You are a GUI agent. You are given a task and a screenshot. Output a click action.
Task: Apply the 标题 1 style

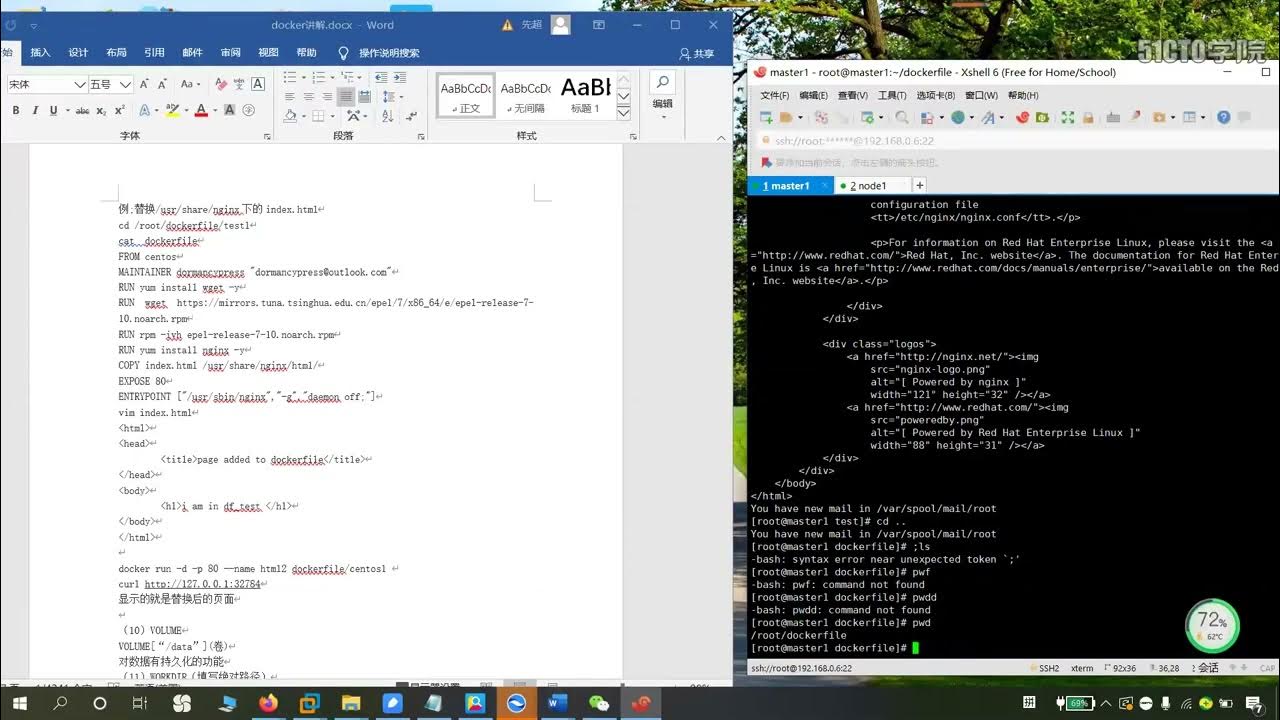585,96
